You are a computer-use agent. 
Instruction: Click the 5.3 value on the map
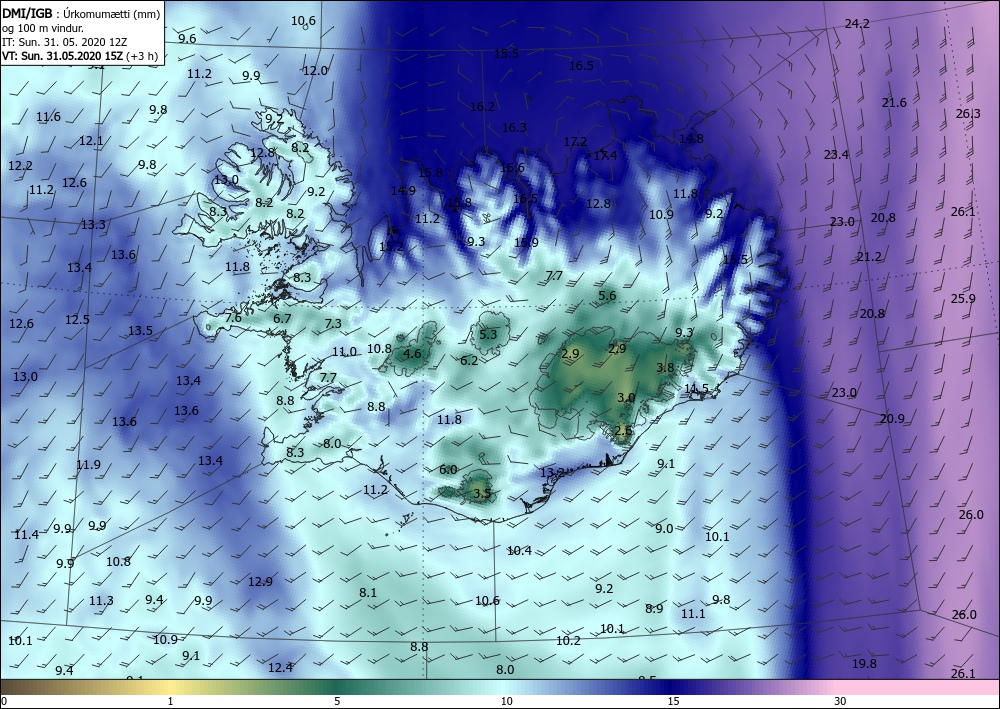pos(487,334)
